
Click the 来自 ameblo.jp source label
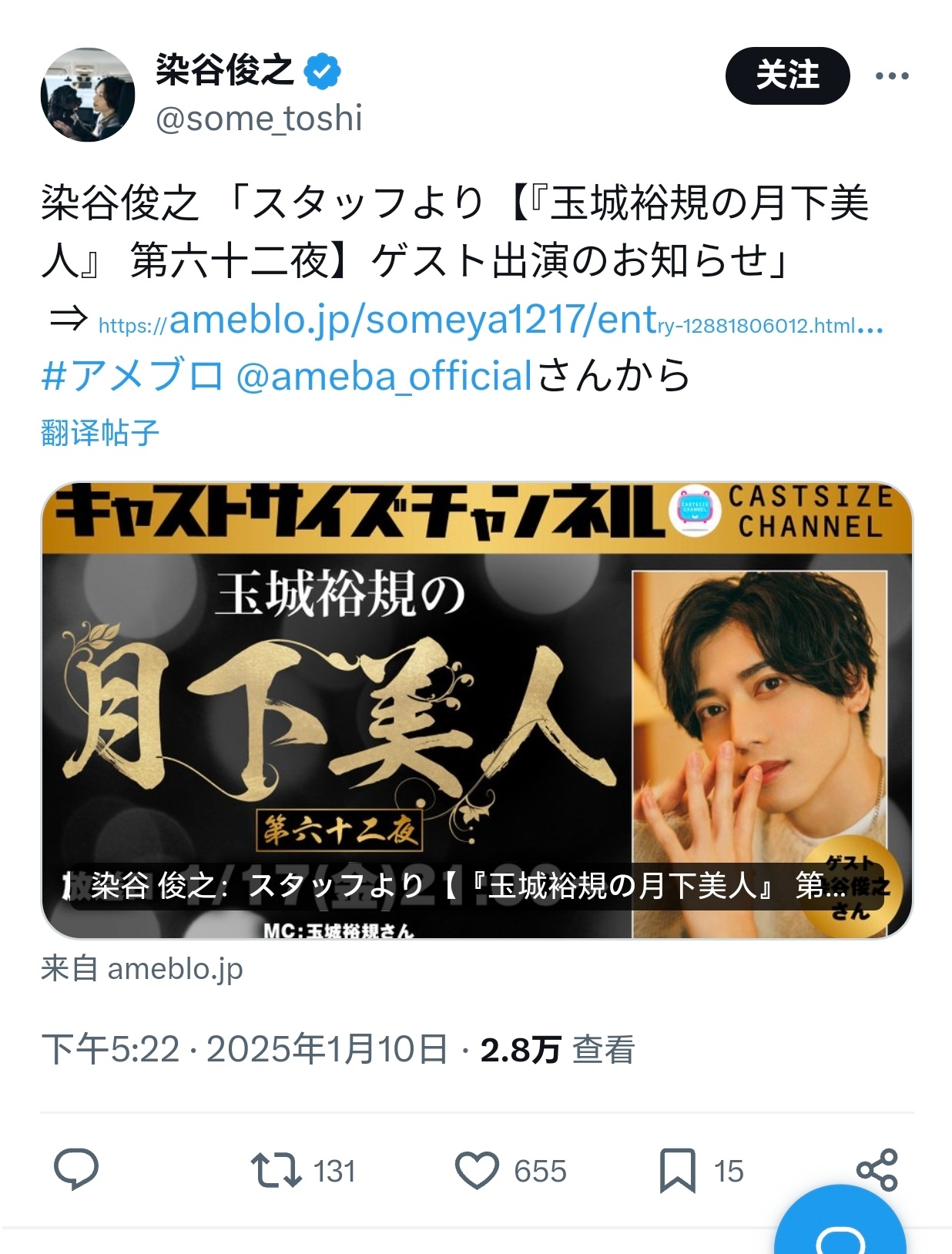[x=142, y=969]
